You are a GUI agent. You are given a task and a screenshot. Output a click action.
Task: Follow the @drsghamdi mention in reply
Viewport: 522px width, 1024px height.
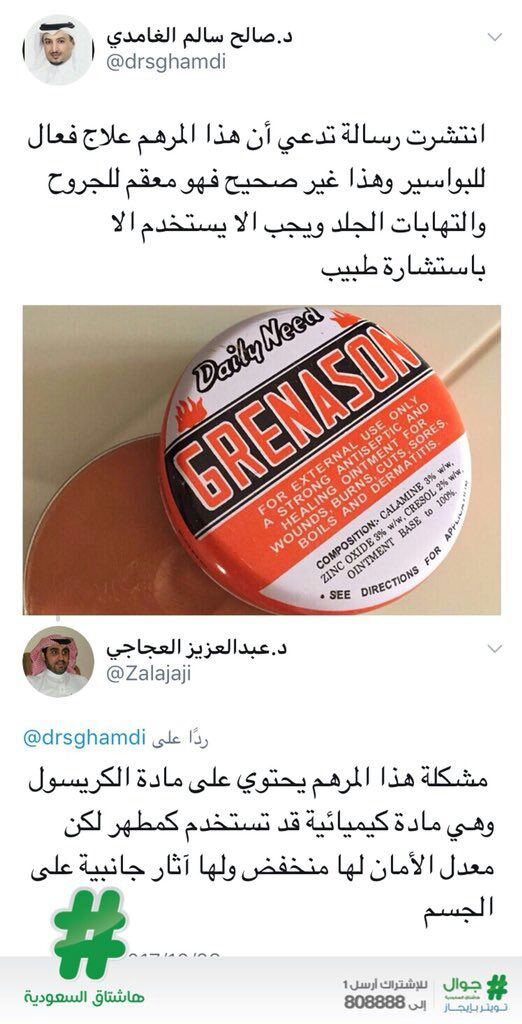click(x=84, y=739)
